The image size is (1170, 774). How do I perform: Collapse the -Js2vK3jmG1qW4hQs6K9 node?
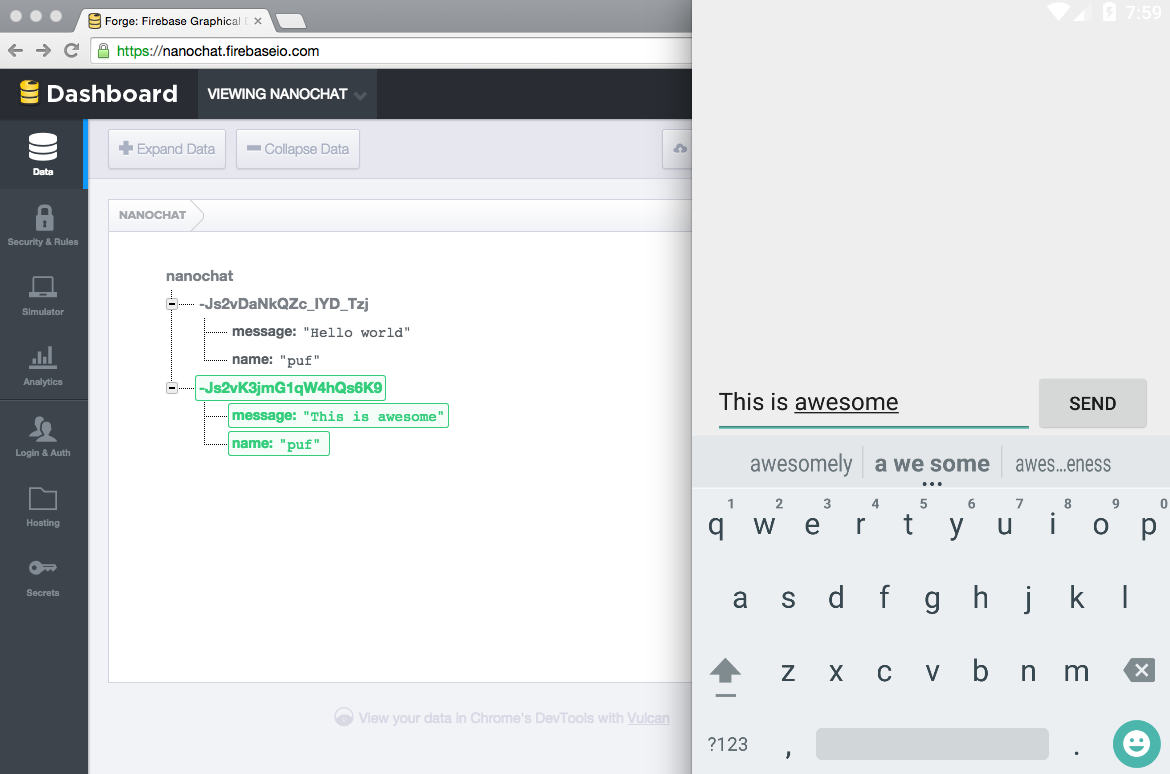172,388
